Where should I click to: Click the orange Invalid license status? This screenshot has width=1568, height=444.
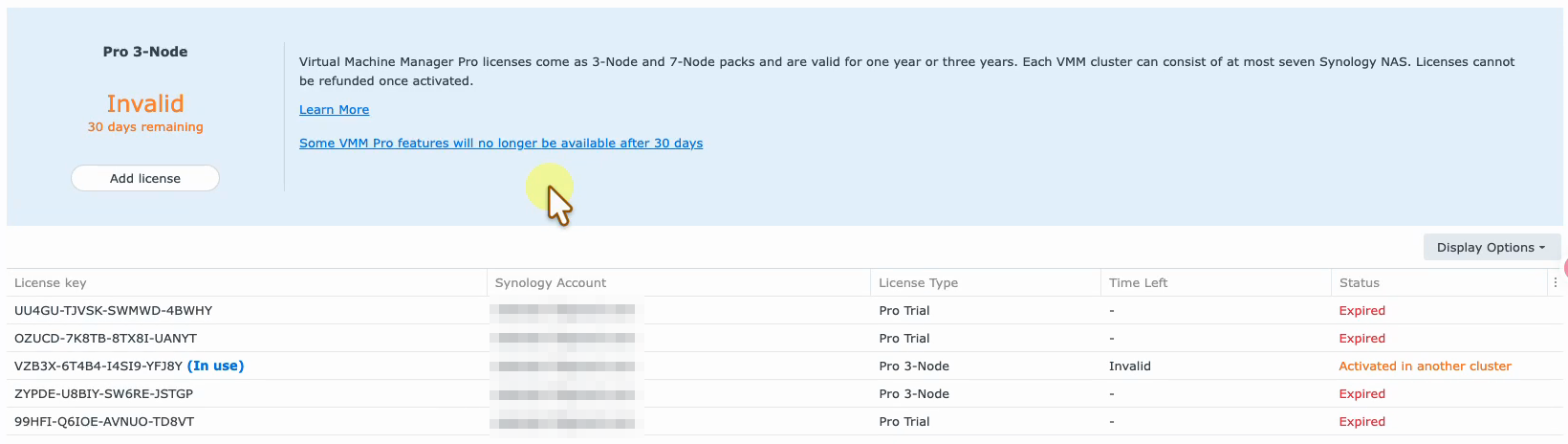(x=145, y=103)
